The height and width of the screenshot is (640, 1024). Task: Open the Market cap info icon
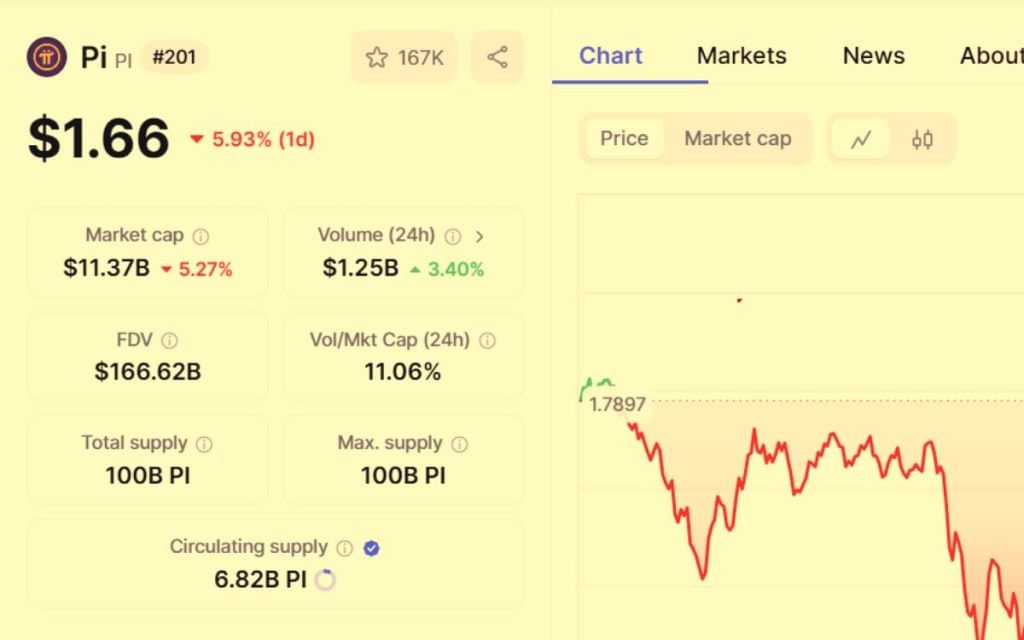click(x=201, y=236)
